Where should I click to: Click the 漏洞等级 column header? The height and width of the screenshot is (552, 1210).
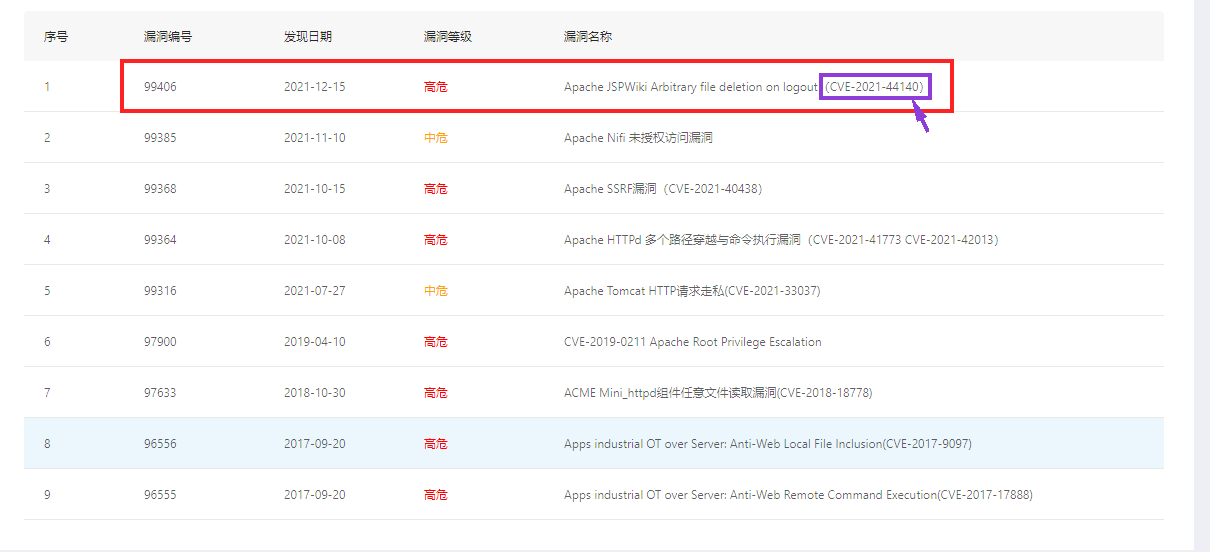448,36
